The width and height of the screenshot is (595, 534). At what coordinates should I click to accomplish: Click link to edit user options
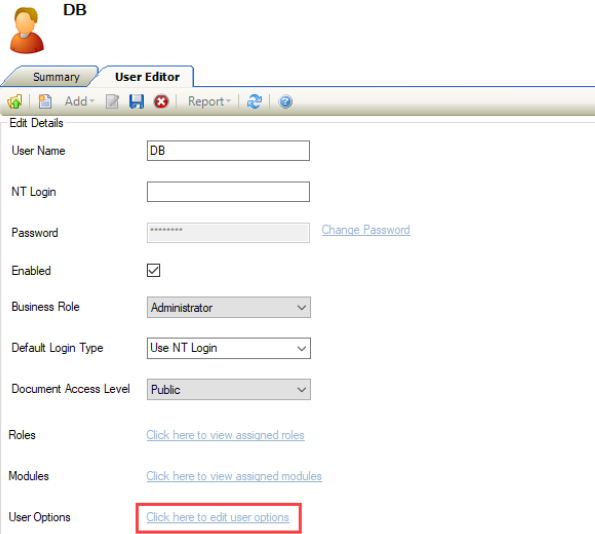(218, 517)
